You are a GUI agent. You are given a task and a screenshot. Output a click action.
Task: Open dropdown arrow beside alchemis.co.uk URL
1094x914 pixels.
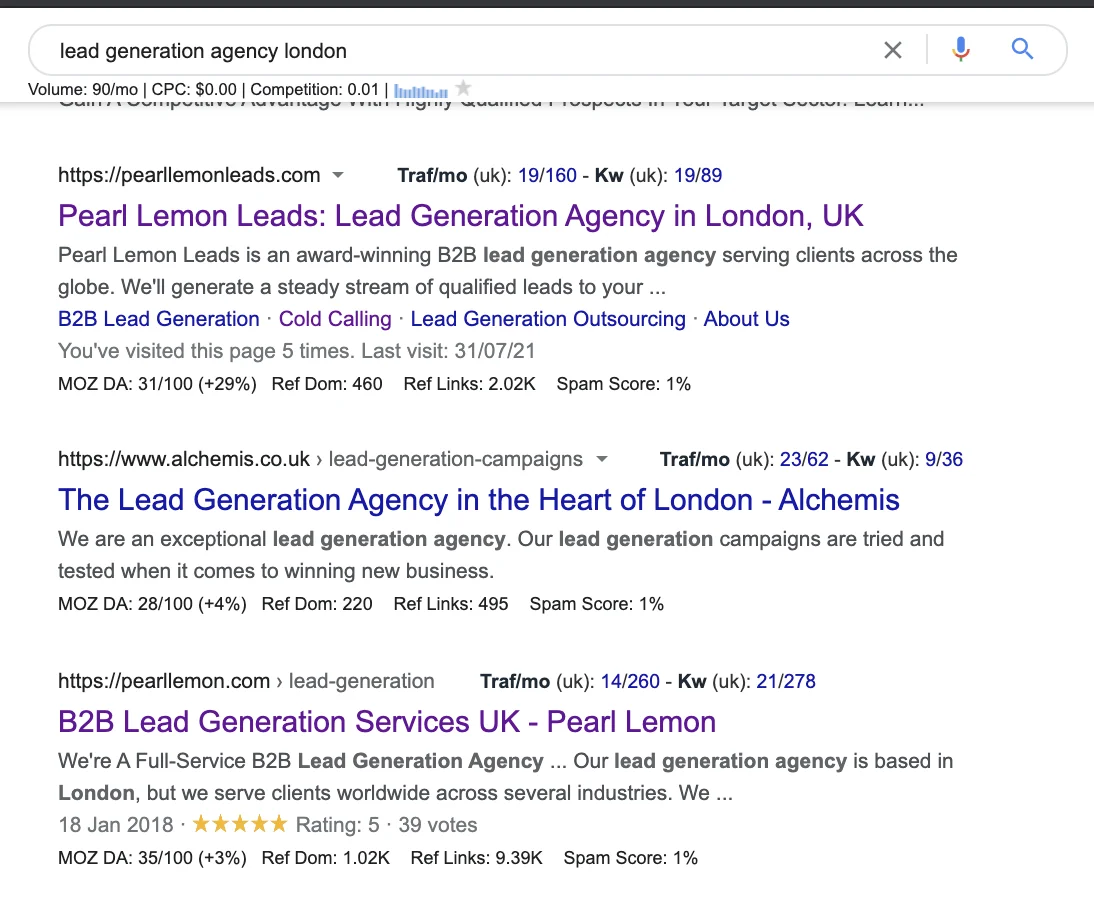(x=601, y=459)
